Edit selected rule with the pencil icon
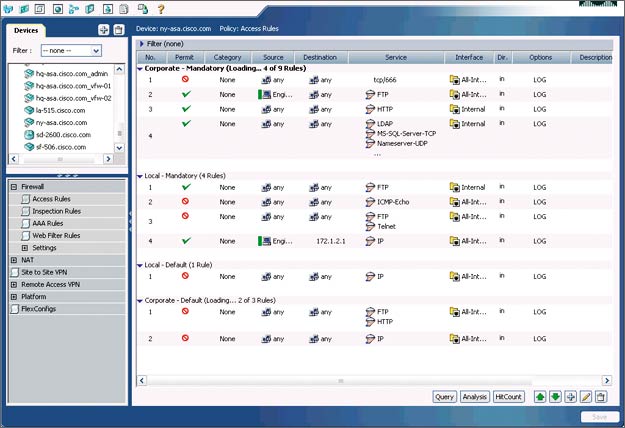This screenshot has height=428, width=625. 586,397
